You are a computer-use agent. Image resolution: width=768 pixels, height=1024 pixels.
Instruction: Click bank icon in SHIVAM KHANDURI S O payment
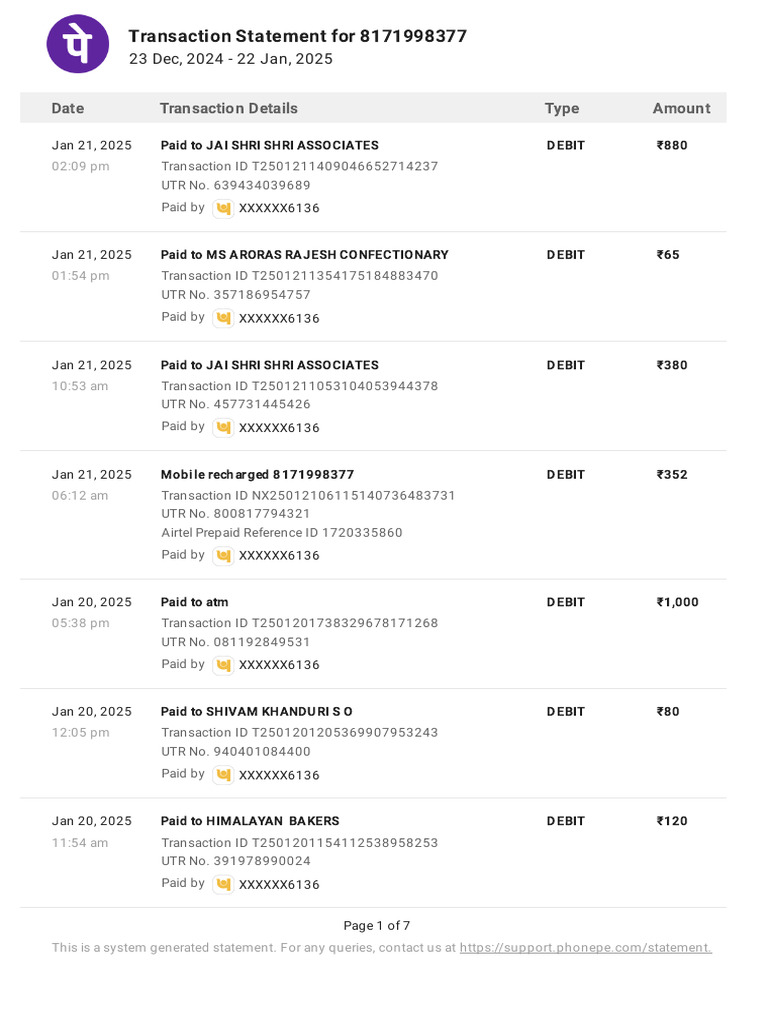point(223,775)
